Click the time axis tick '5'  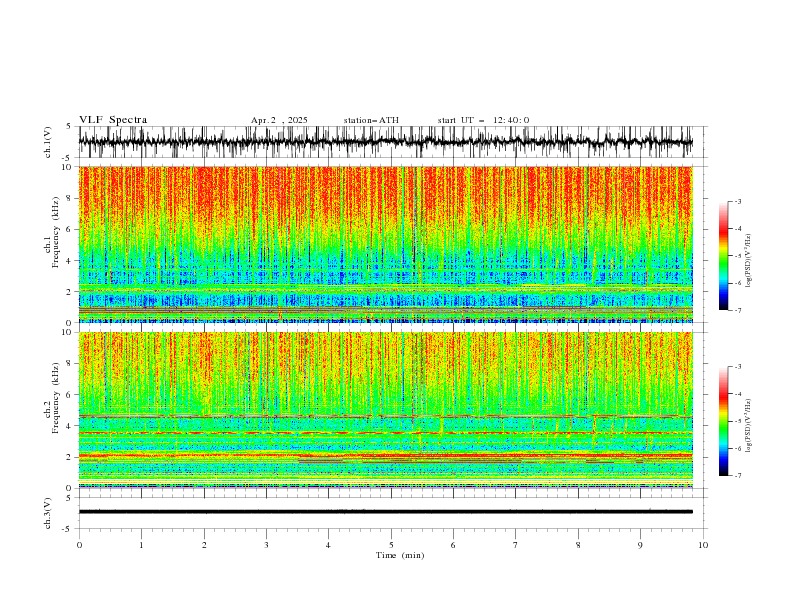click(391, 545)
